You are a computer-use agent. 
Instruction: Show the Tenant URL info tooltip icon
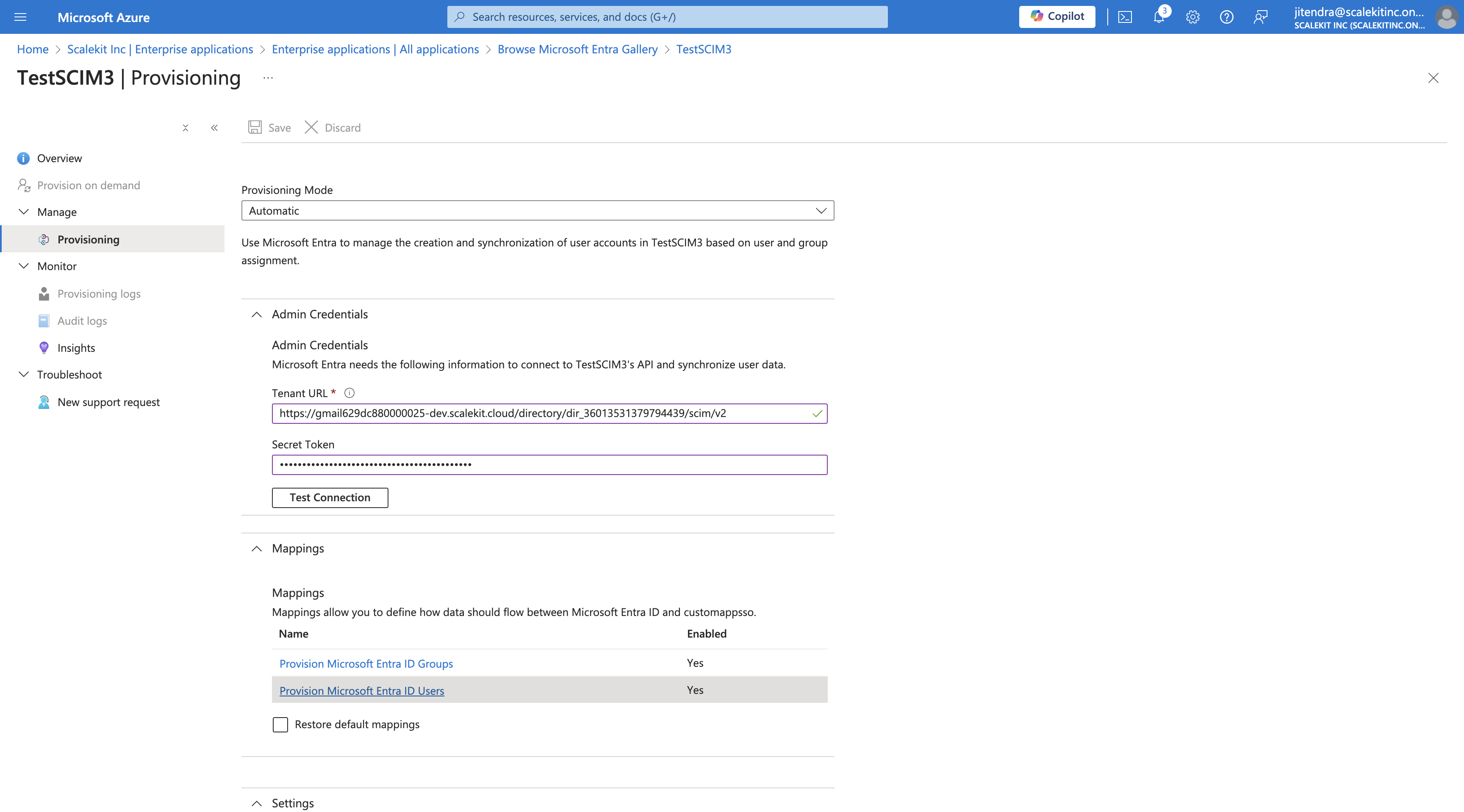(x=349, y=393)
